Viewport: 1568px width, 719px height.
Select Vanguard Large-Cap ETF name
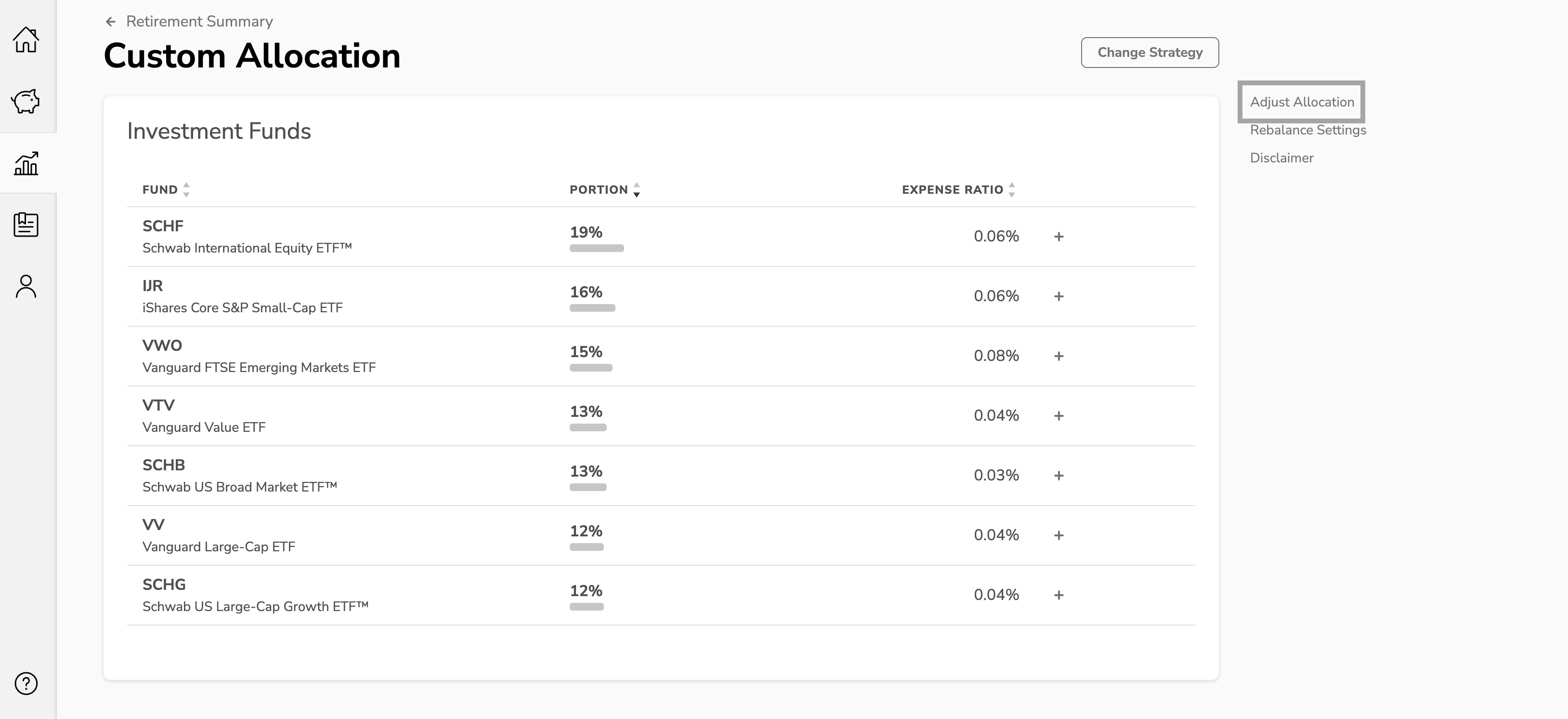pyautogui.click(x=219, y=546)
